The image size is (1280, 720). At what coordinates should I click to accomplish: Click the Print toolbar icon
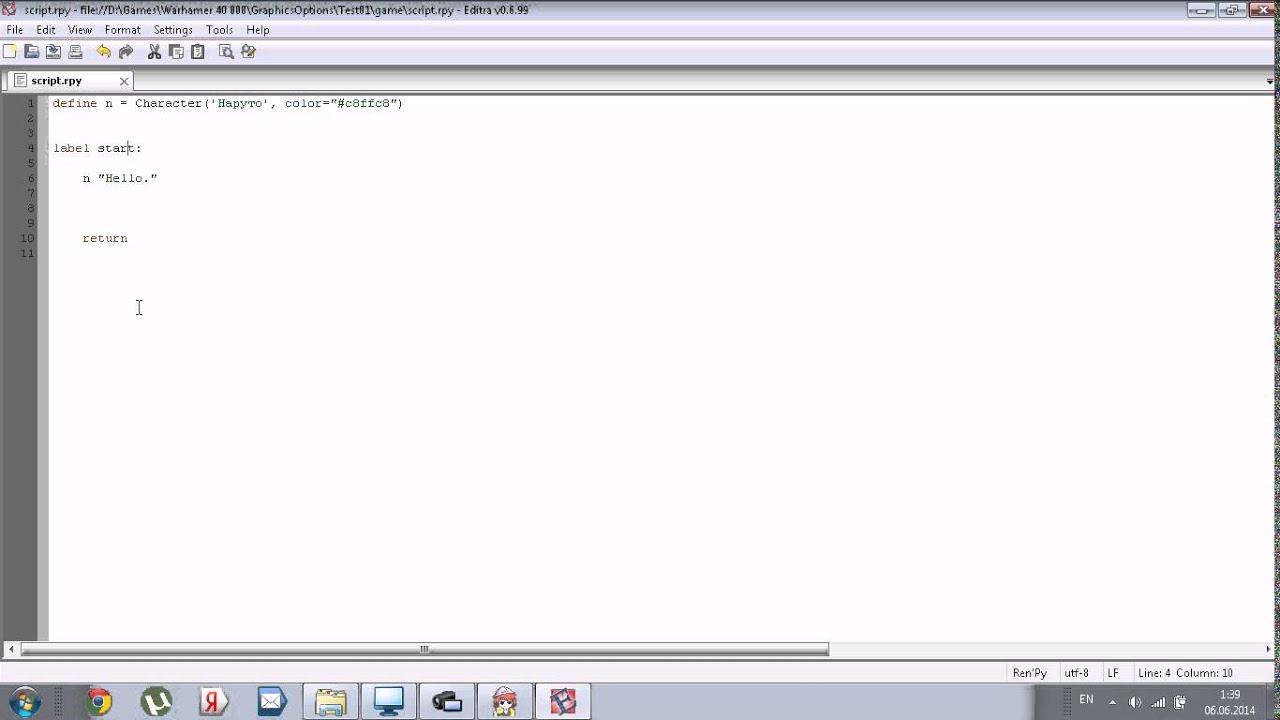(75, 52)
